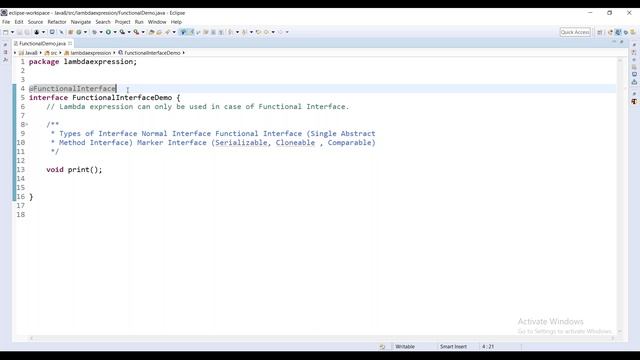
Task: Open the Navigate menu
Action: pos(81,22)
